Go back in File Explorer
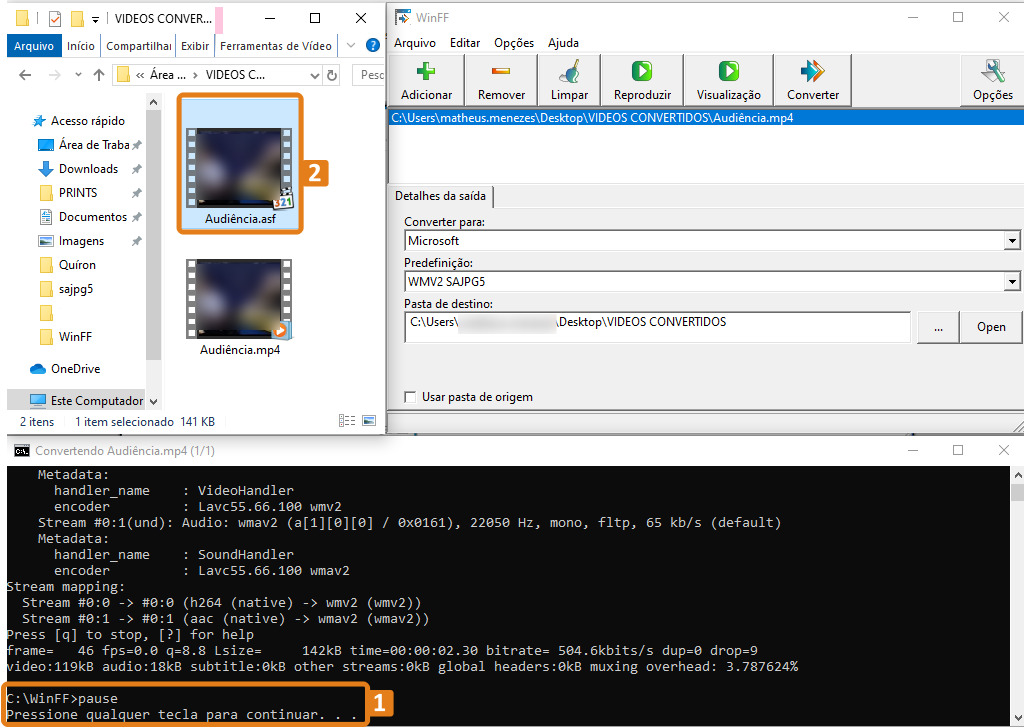This screenshot has width=1024, height=728. point(25,75)
